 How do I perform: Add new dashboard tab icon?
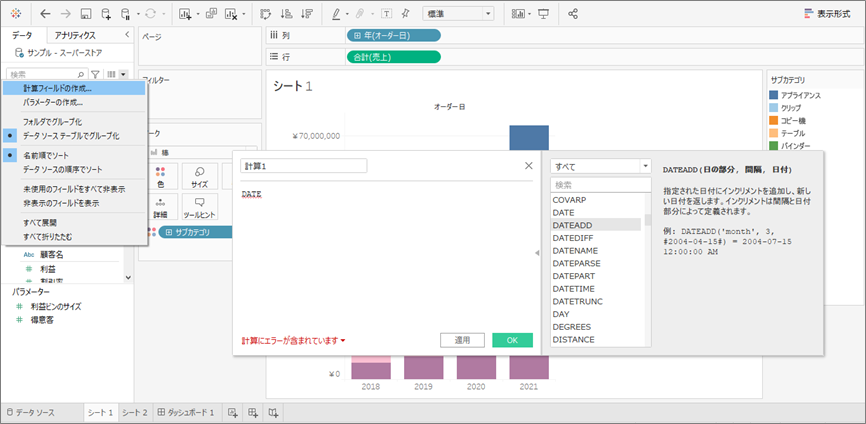[253, 412]
